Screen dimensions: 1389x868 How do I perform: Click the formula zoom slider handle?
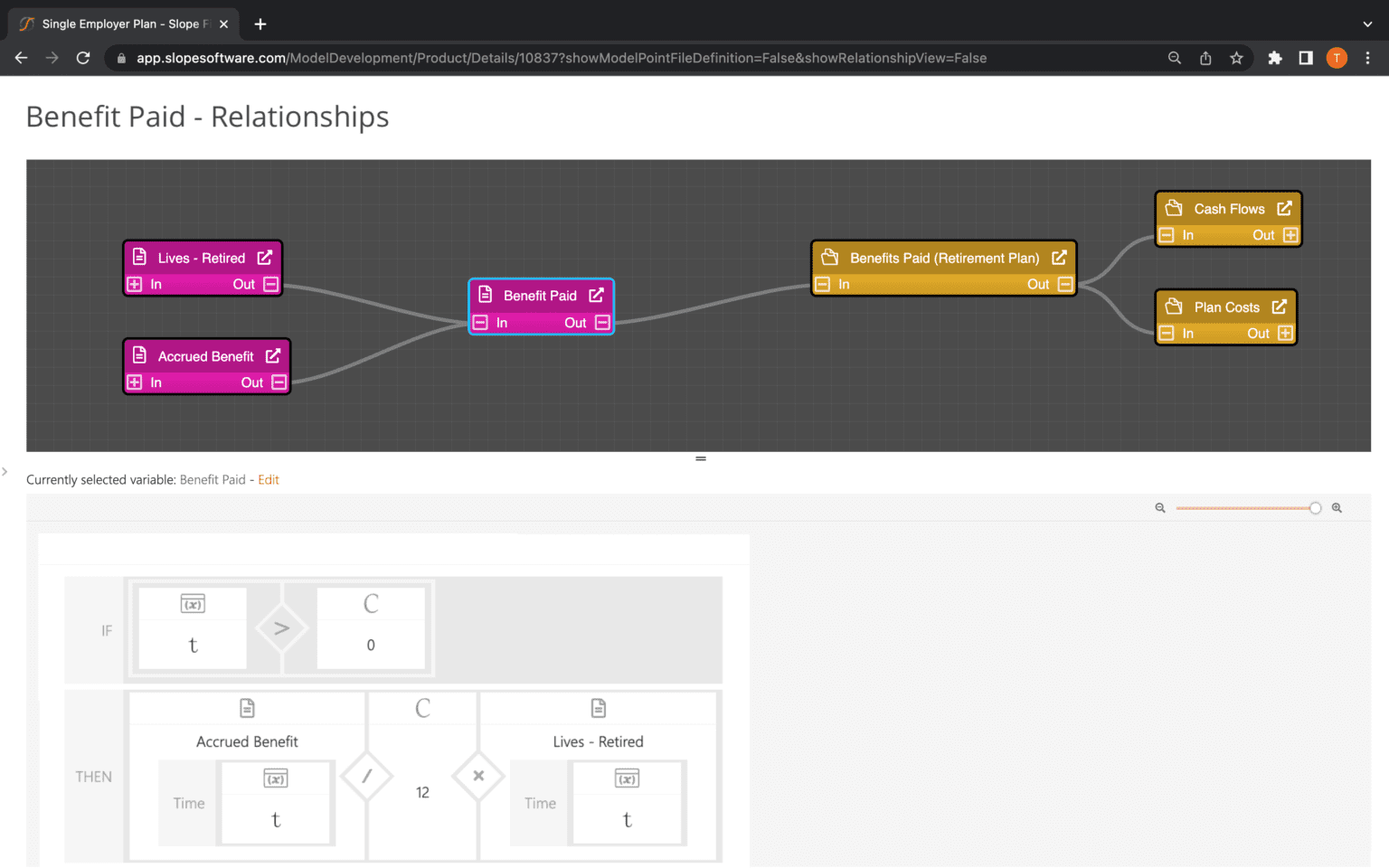pyautogui.click(x=1315, y=508)
